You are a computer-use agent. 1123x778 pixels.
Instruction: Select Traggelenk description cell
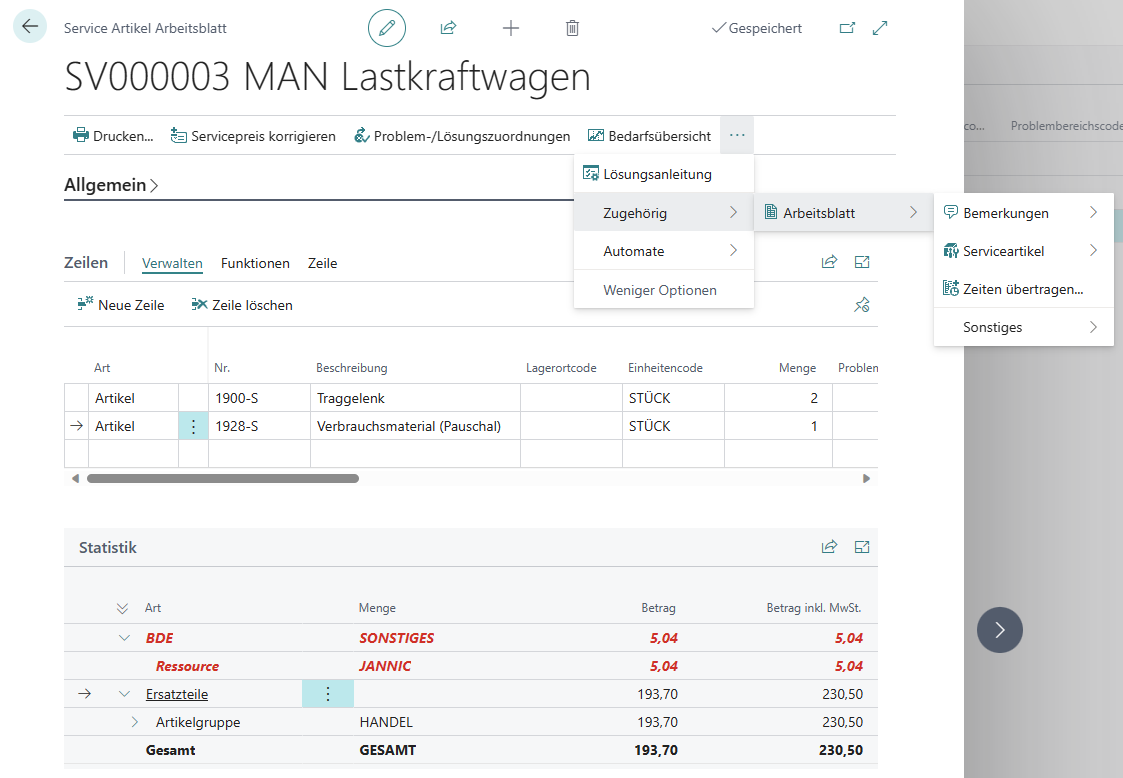[x=415, y=398]
